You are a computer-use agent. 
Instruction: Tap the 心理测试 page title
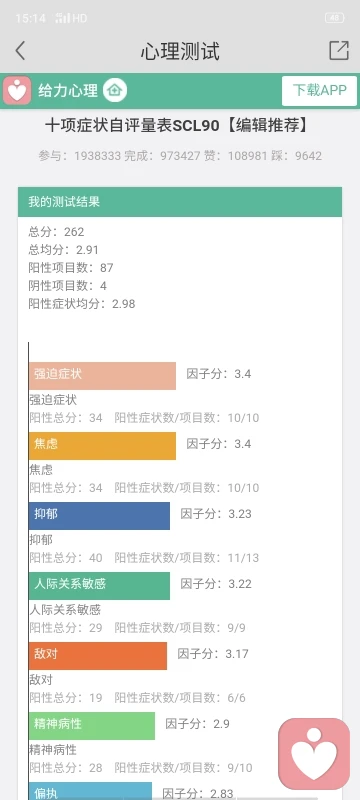point(180,51)
